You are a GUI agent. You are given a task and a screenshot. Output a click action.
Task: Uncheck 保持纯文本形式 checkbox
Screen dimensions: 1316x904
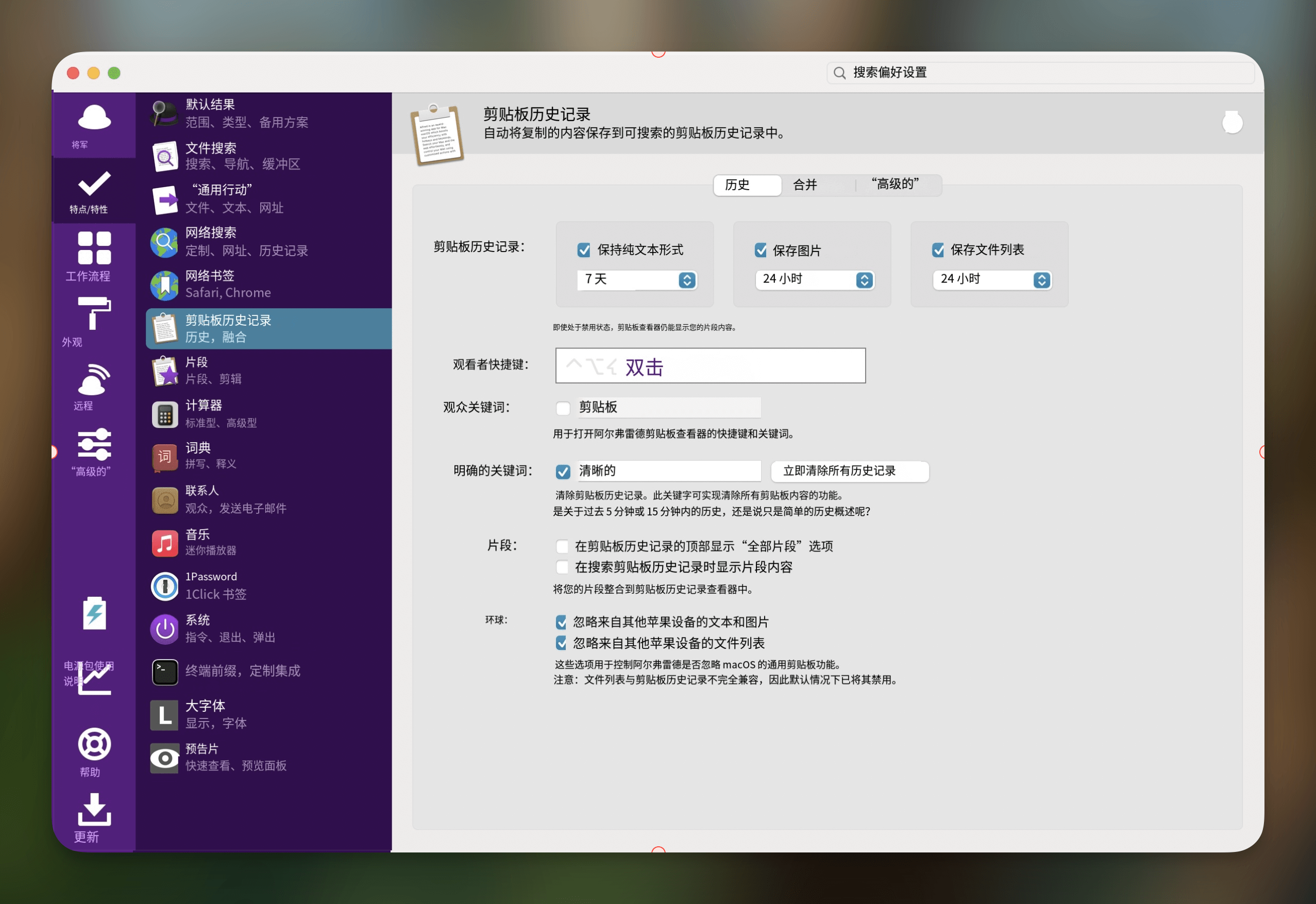point(583,250)
